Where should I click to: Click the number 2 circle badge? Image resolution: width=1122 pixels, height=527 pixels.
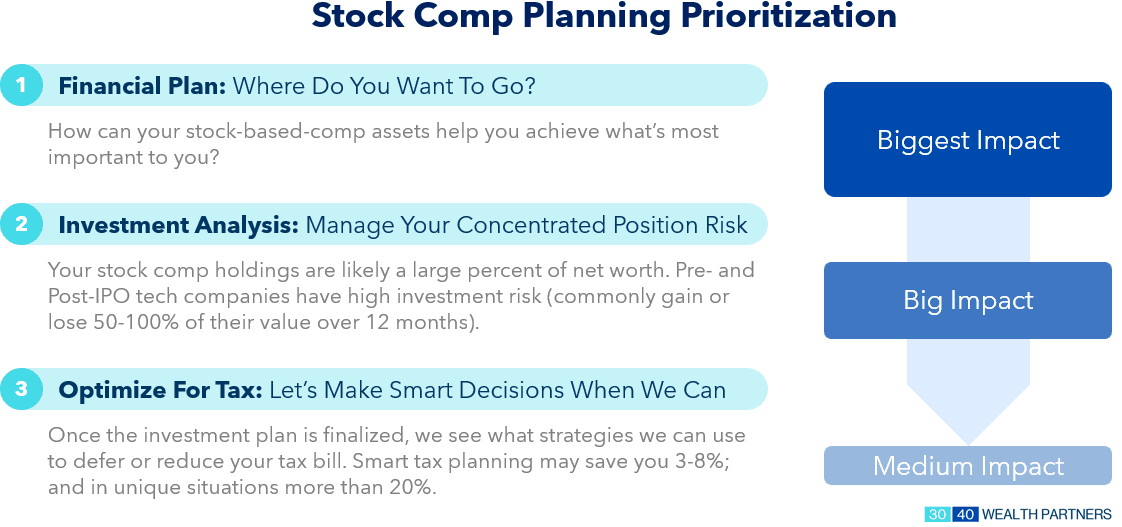coord(21,225)
